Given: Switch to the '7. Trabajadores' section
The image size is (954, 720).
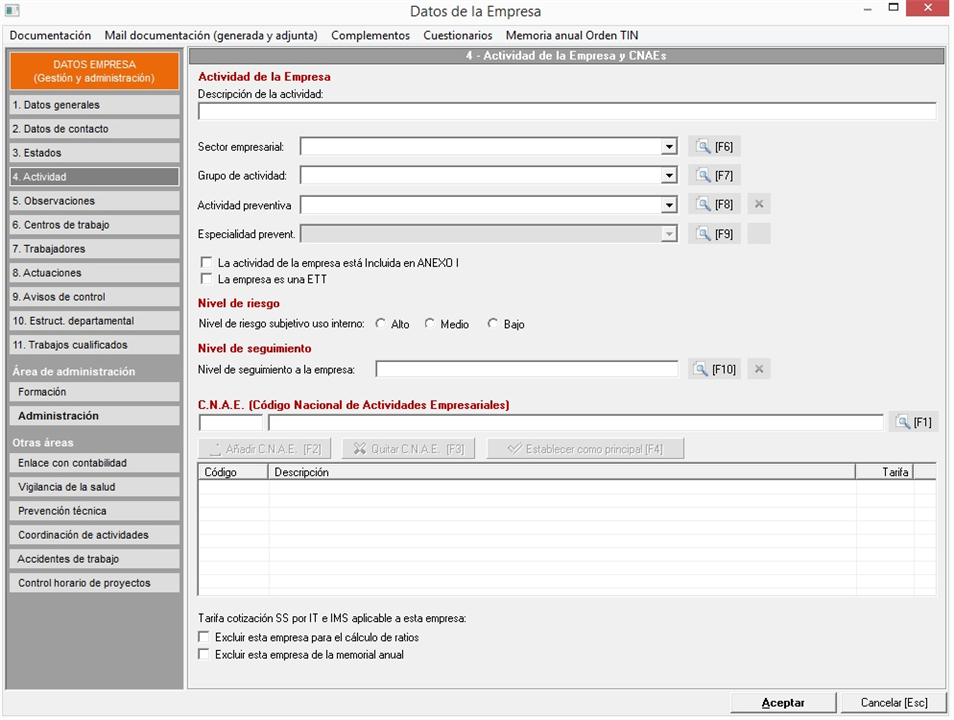Looking at the screenshot, I should [x=94, y=249].
